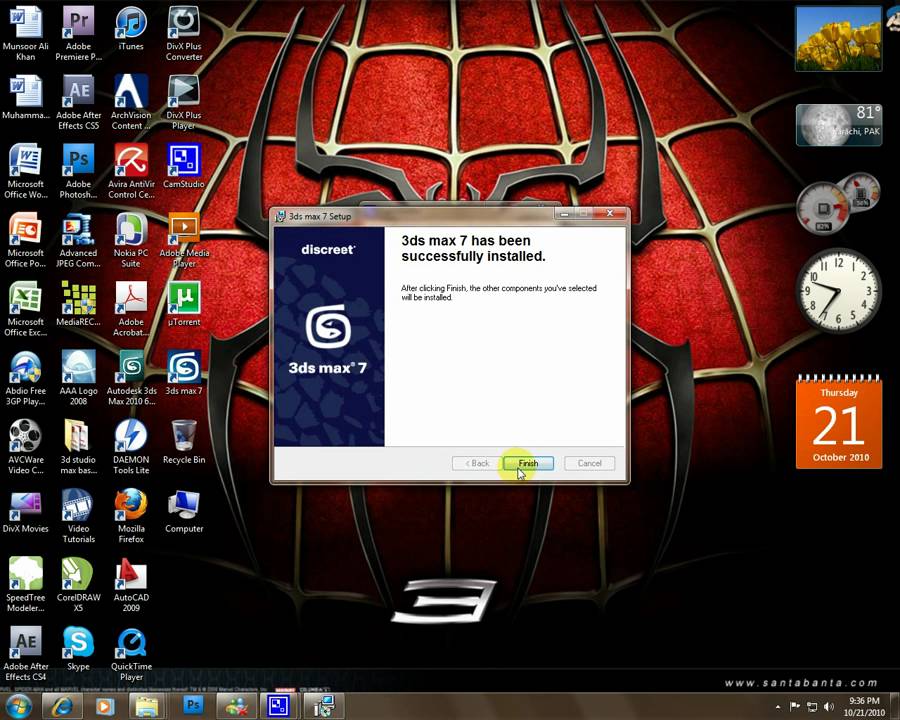The width and height of the screenshot is (900, 720).
Task: Click the weather gadget showing 81°
Action: pyautogui.click(x=839, y=125)
